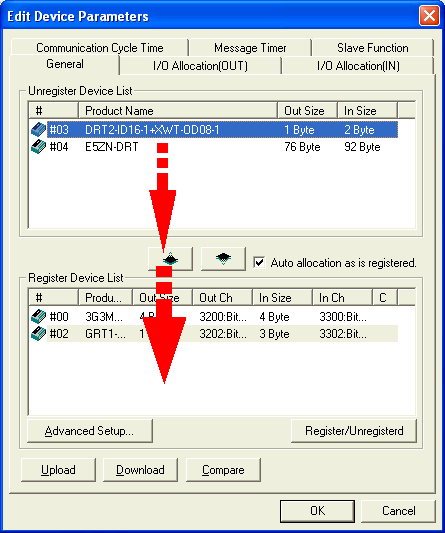The width and height of the screenshot is (445, 533).
Task: Sort unregister list by In Size header
Action: pyautogui.click(x=367, y=110)
